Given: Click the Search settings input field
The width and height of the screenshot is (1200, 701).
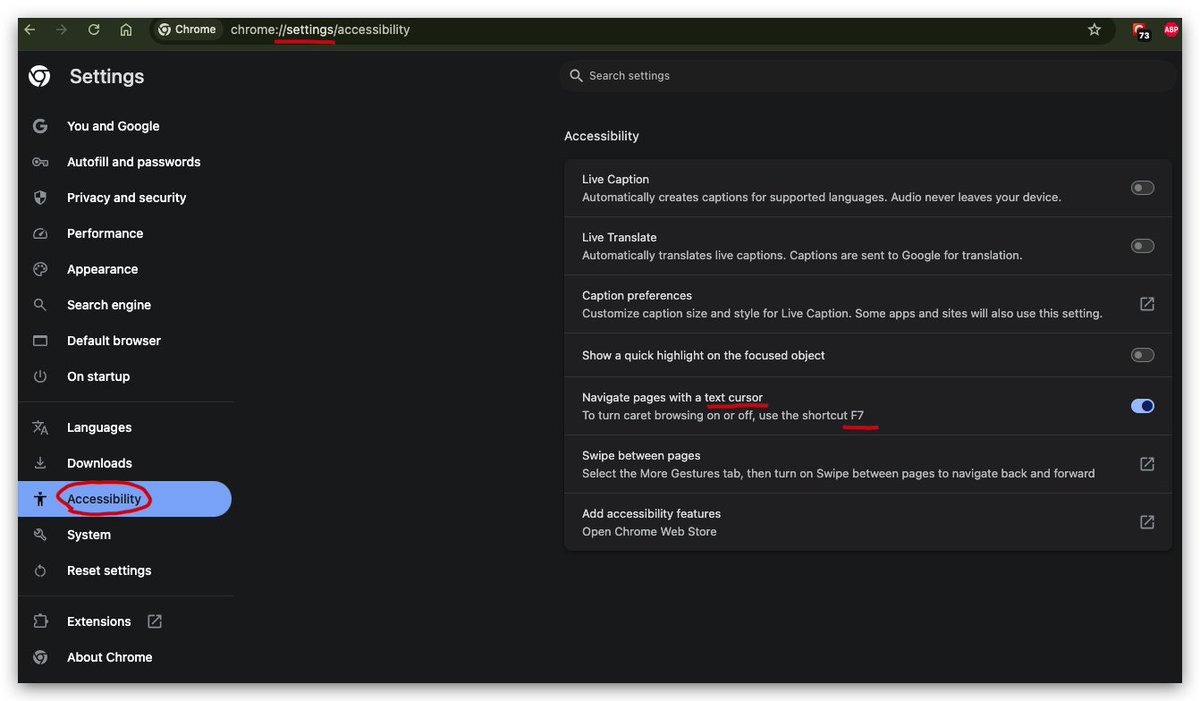Looking at the screenshot, I should click(x=866, y=75).
